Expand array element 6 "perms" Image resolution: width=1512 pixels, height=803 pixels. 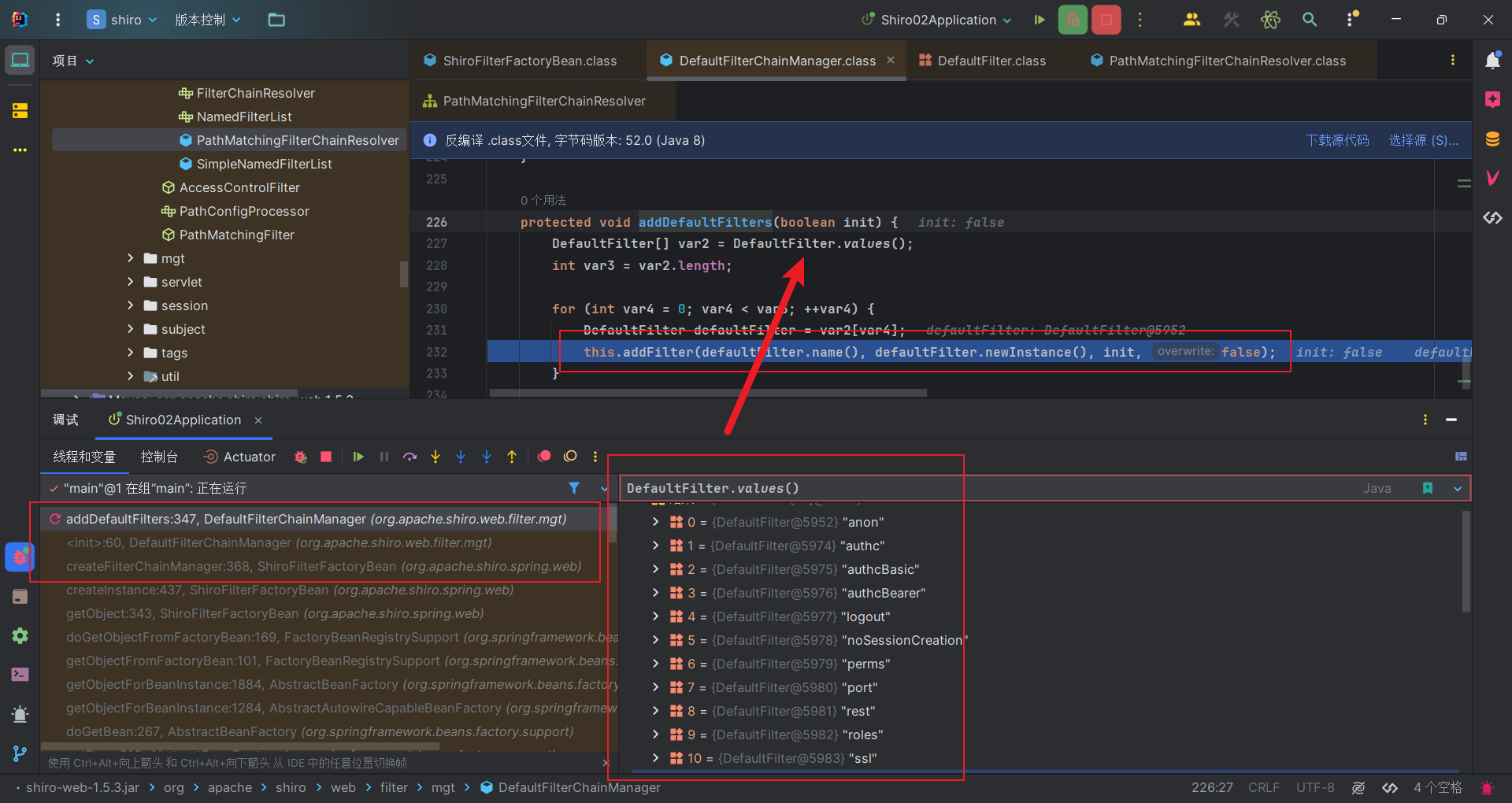coord(655,664)
